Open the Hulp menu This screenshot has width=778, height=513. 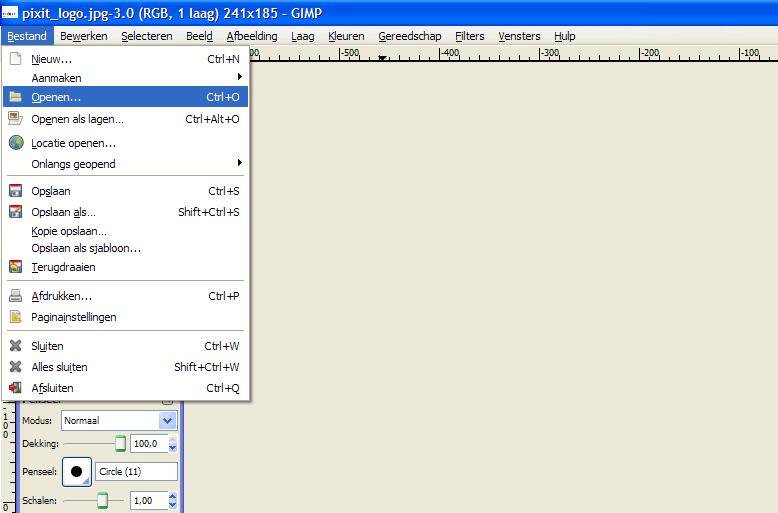(564, 36)
